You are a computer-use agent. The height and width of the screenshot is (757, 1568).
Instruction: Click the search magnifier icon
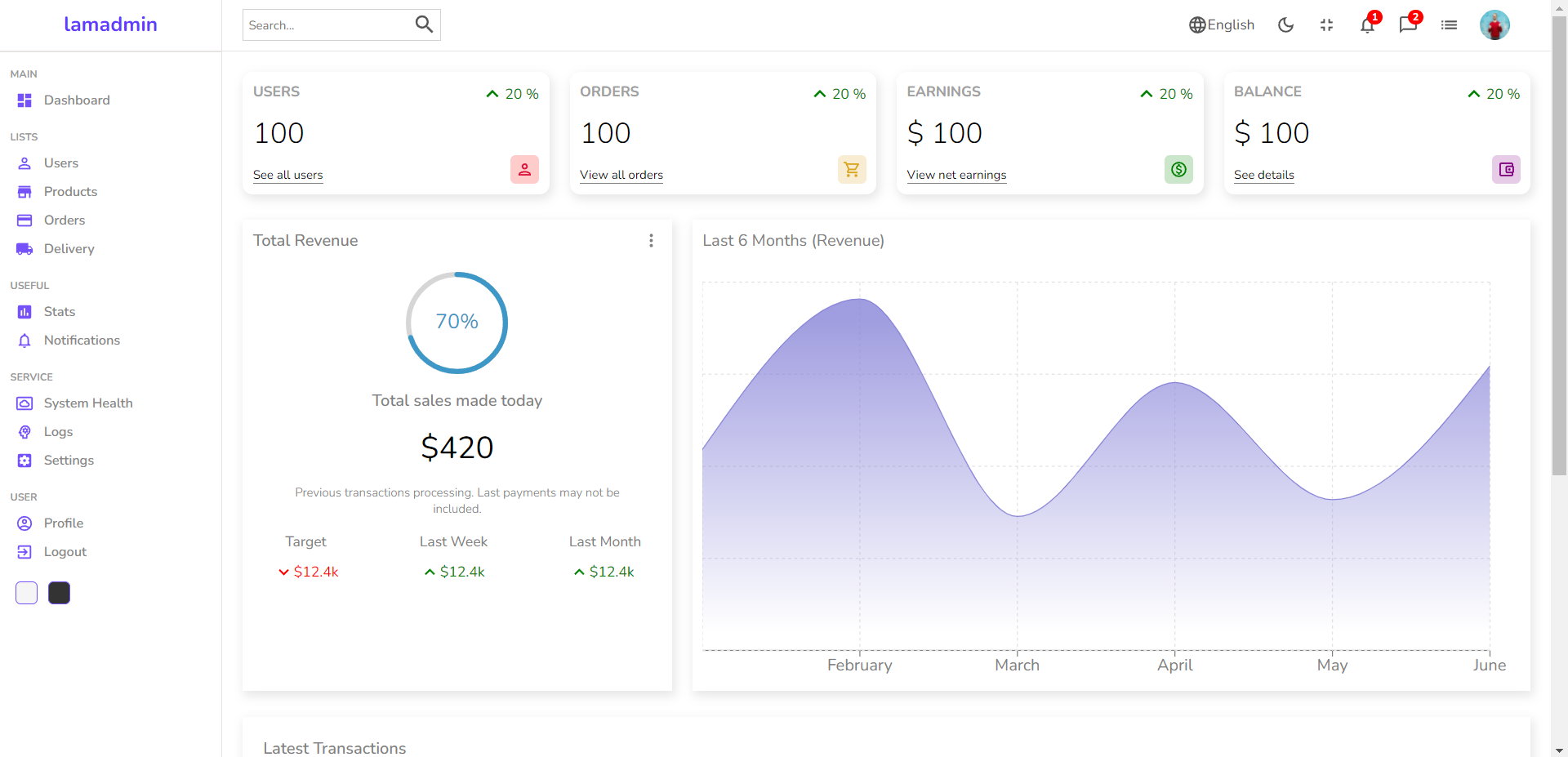pos(424,24)
